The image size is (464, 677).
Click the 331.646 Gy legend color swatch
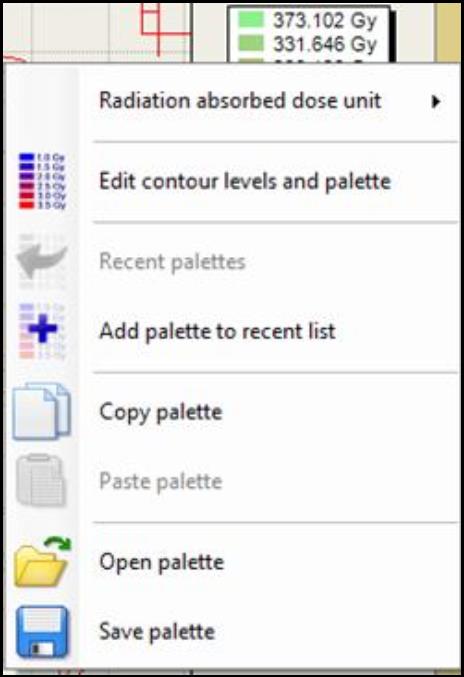(x=251, y=43)
